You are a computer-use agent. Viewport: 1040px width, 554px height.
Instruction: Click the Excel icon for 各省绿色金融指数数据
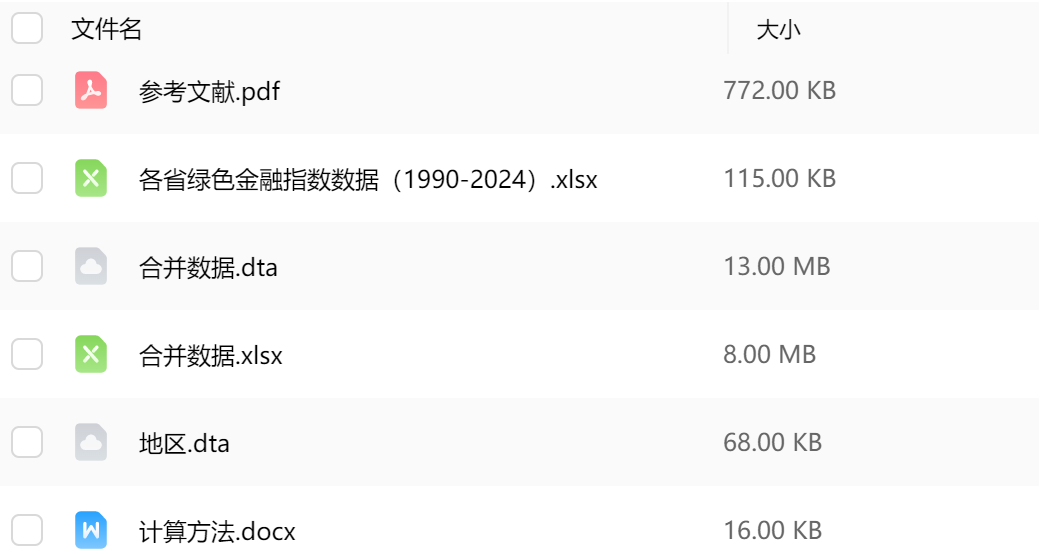[91, 179]
